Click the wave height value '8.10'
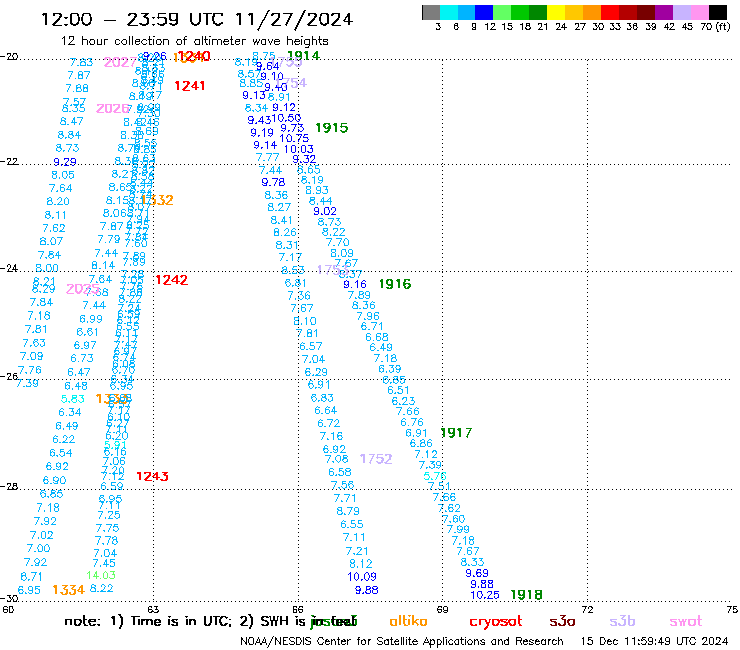 305,321
